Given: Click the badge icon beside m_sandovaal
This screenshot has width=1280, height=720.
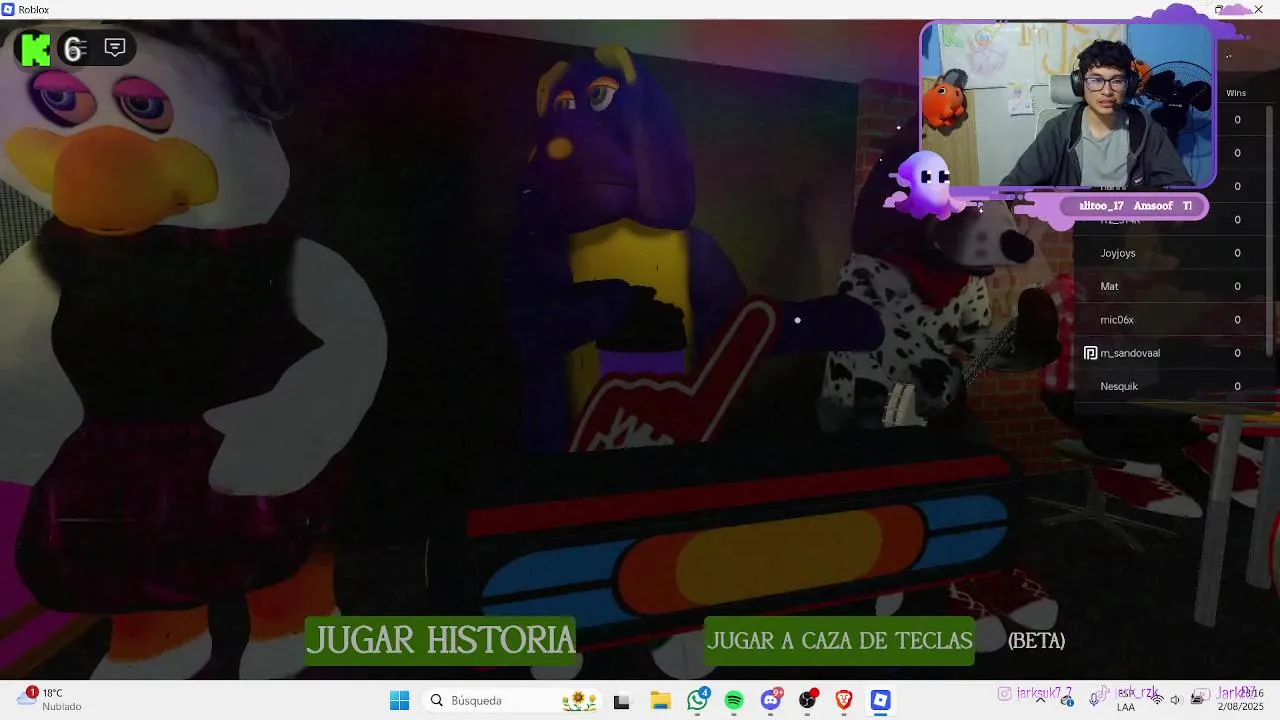Looking at the screenshot, I should (x=1090, y=353).
